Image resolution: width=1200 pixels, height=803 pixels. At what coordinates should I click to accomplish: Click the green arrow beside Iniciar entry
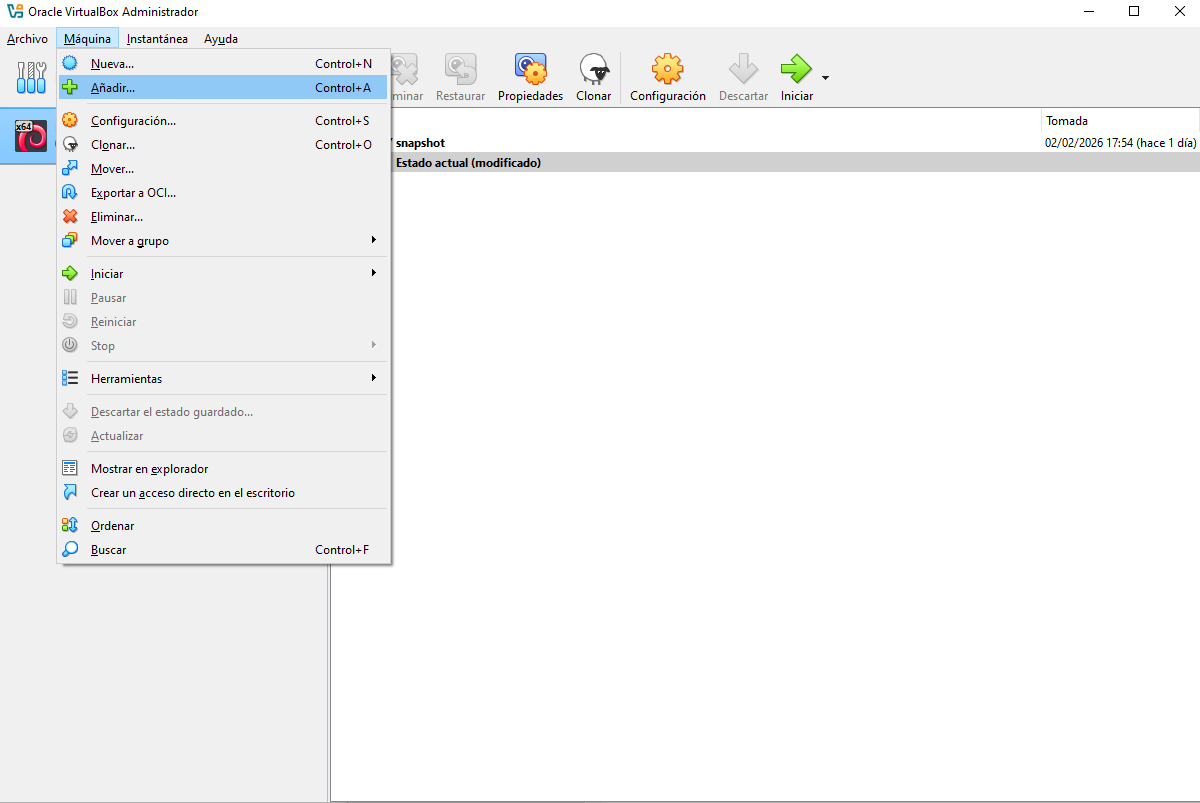click(70, 273)
